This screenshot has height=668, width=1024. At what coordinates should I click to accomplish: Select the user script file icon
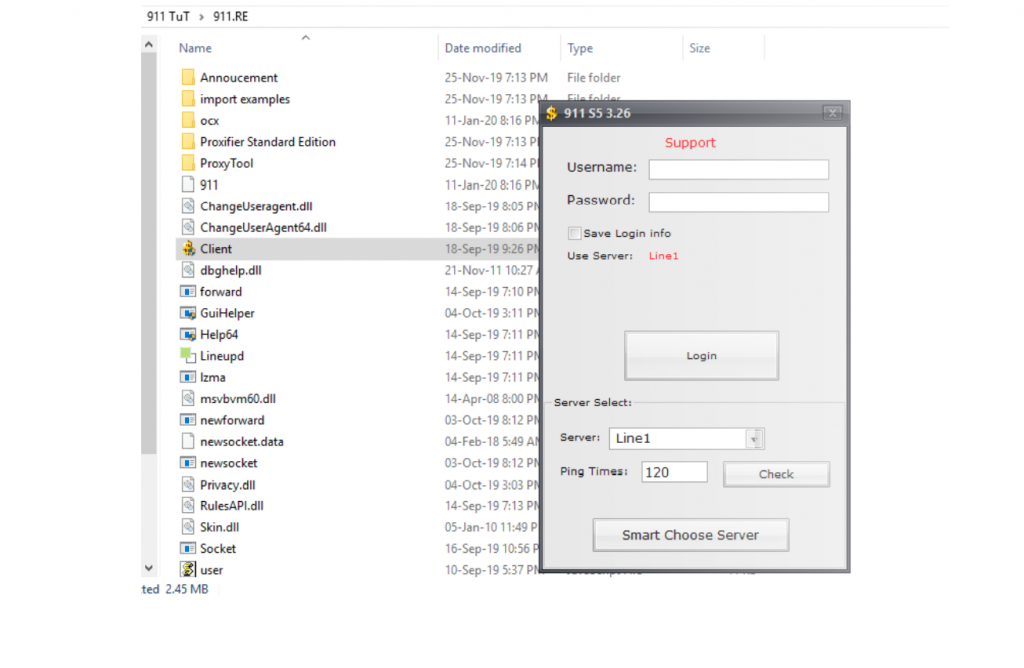(188, 569)
